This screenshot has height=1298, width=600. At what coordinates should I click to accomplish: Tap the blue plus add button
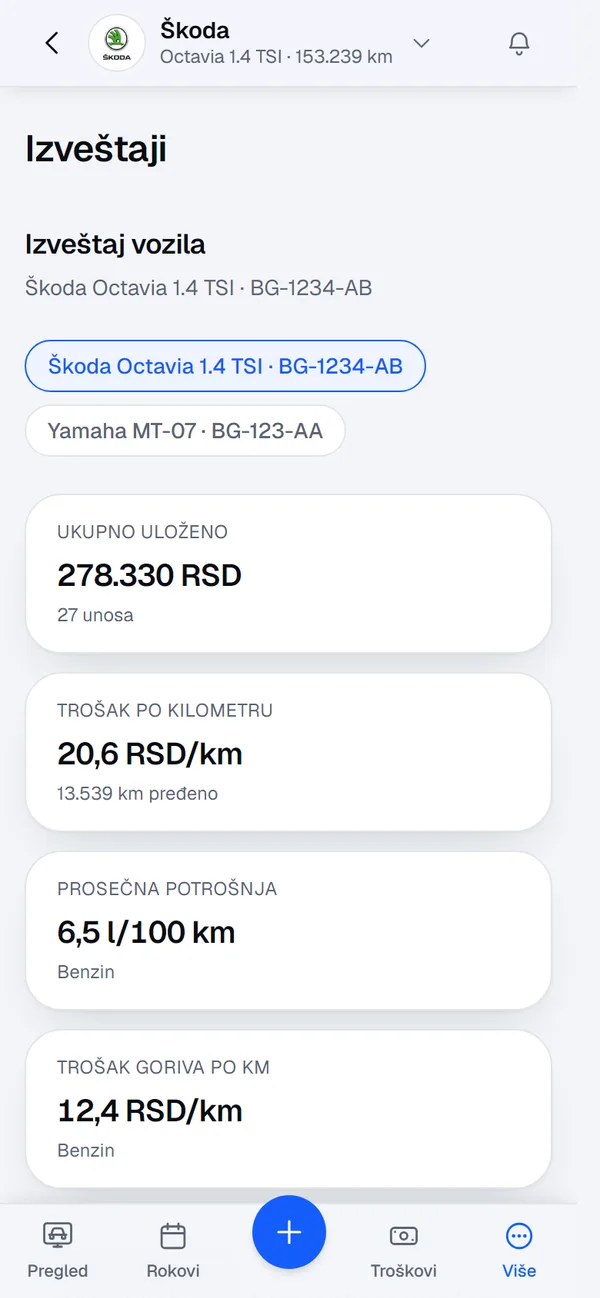(289, 1232)
